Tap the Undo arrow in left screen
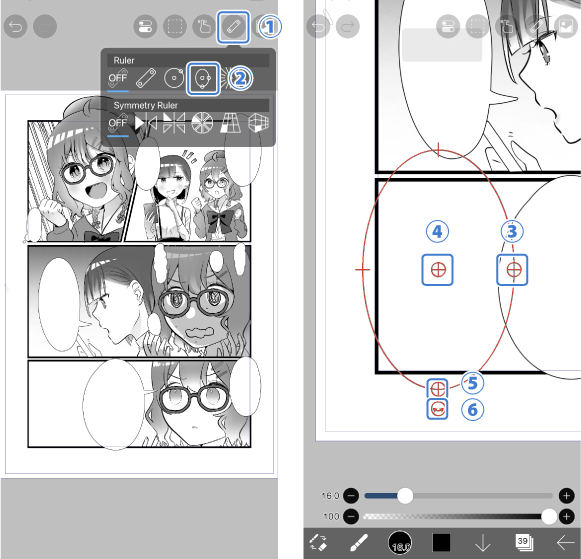Screen dimensions: 581x559 point(16,27)
